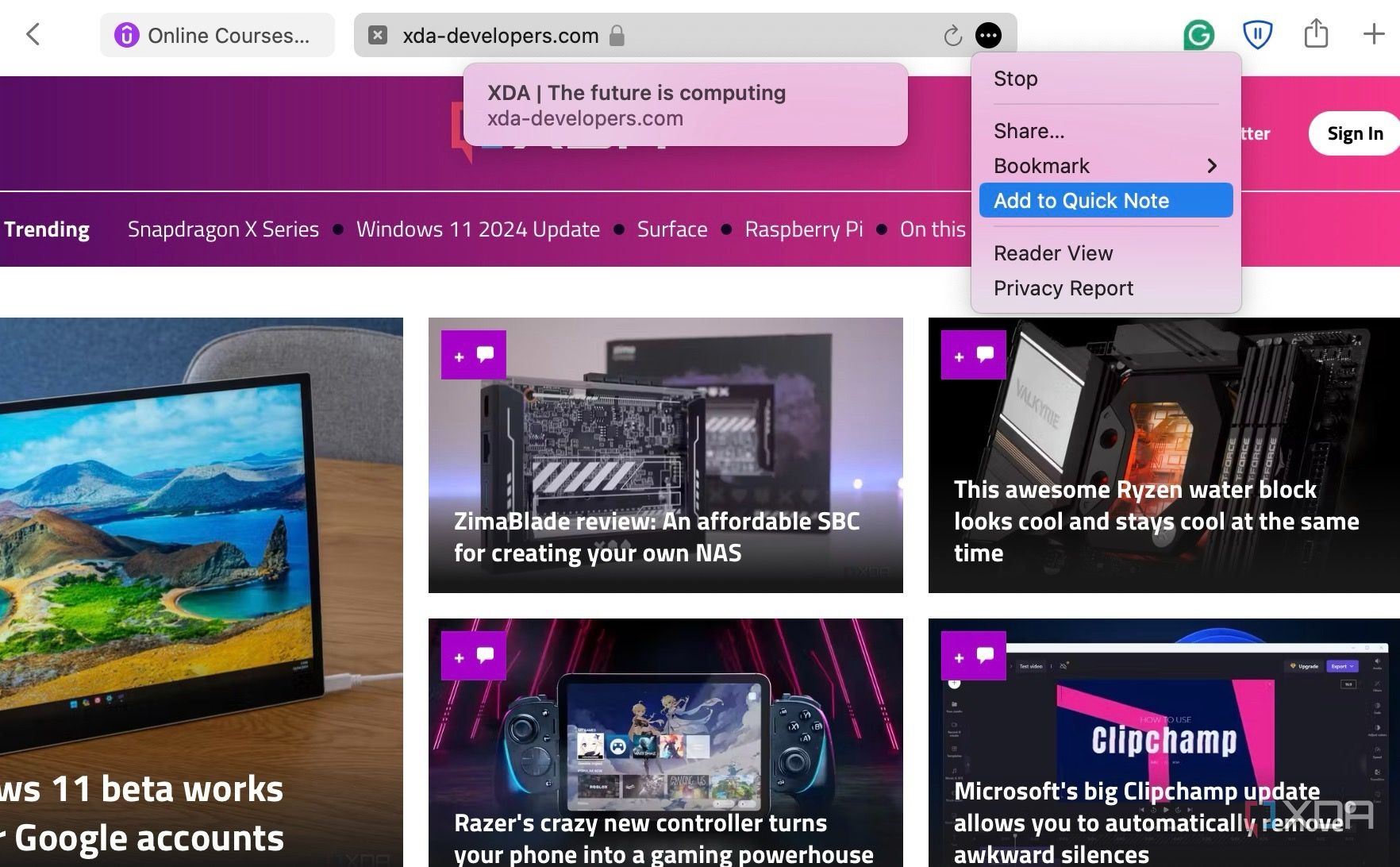Tap the Share toolbar icon
The image size is (1400, 867).
[x=1316, y=33]
